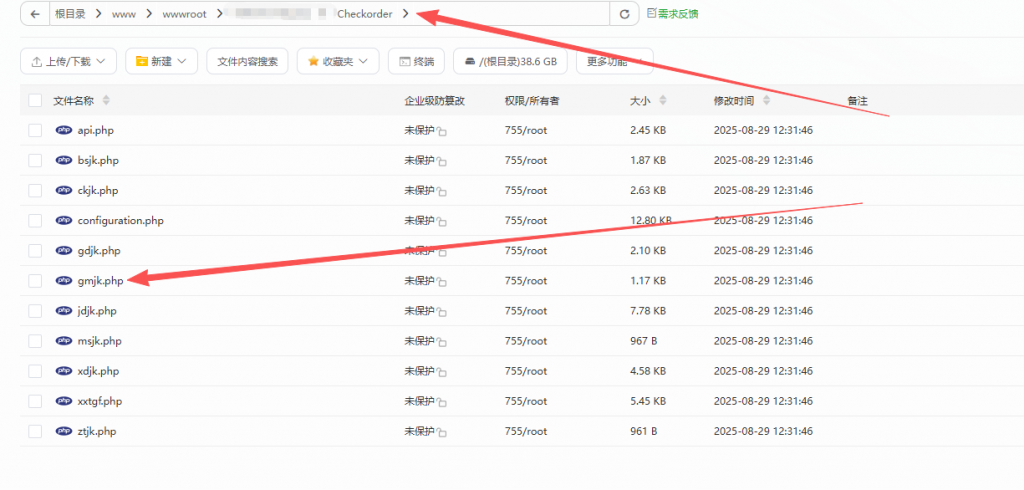Click the sort arrows beside 文件名称 header
Image resolution: width=1024 pixels, height=490 pixels.
point(107,101)
